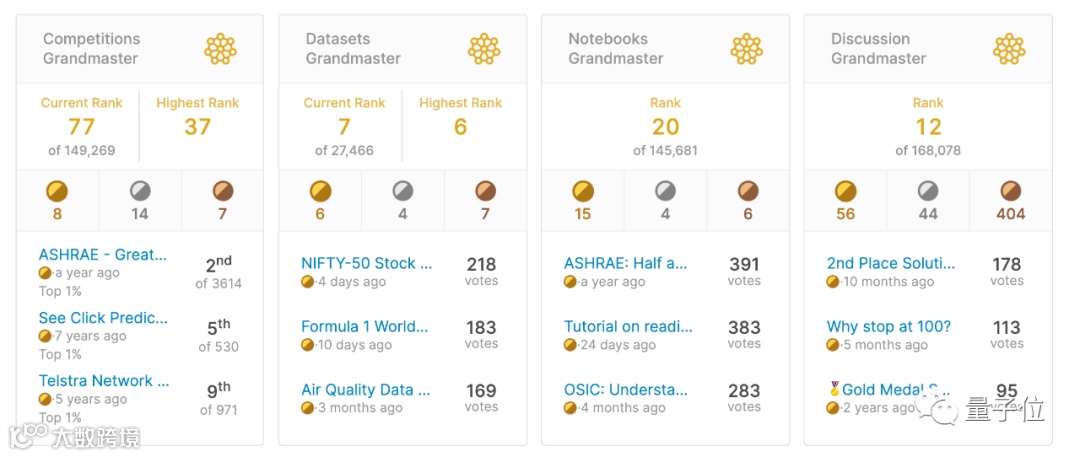
Task: Click the Competitions Highest Rank 37 value
Action: point(197,127)
